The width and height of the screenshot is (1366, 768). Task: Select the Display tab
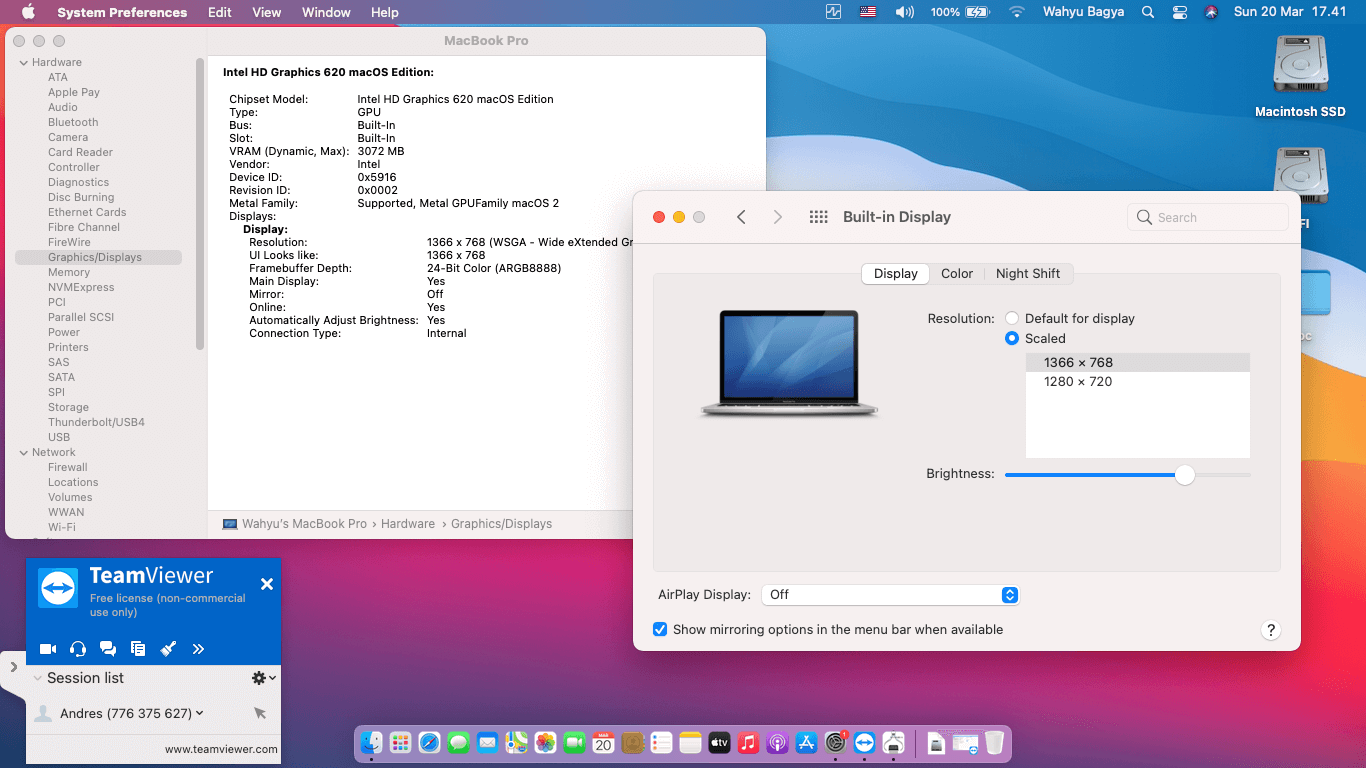[895, 273]
